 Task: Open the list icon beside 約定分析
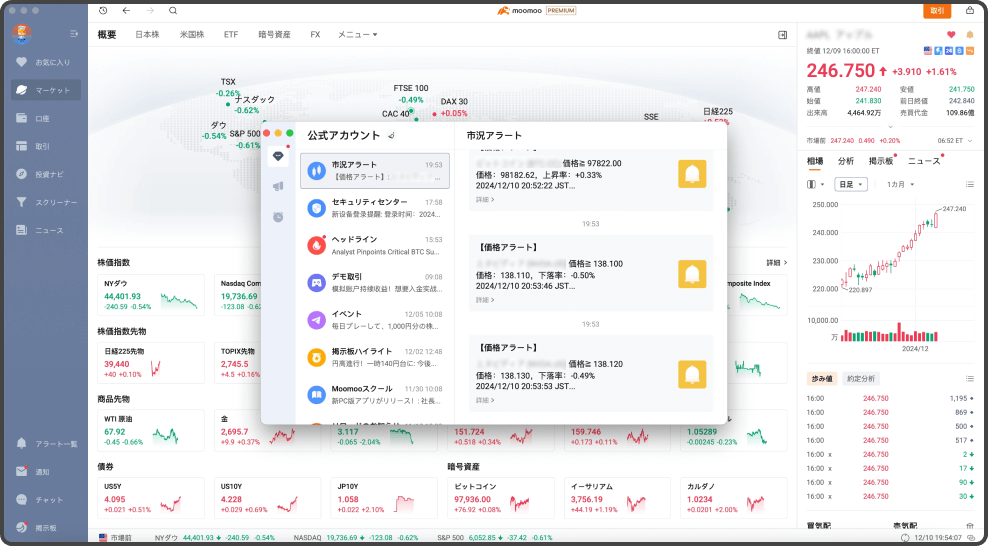pos(970,378)
